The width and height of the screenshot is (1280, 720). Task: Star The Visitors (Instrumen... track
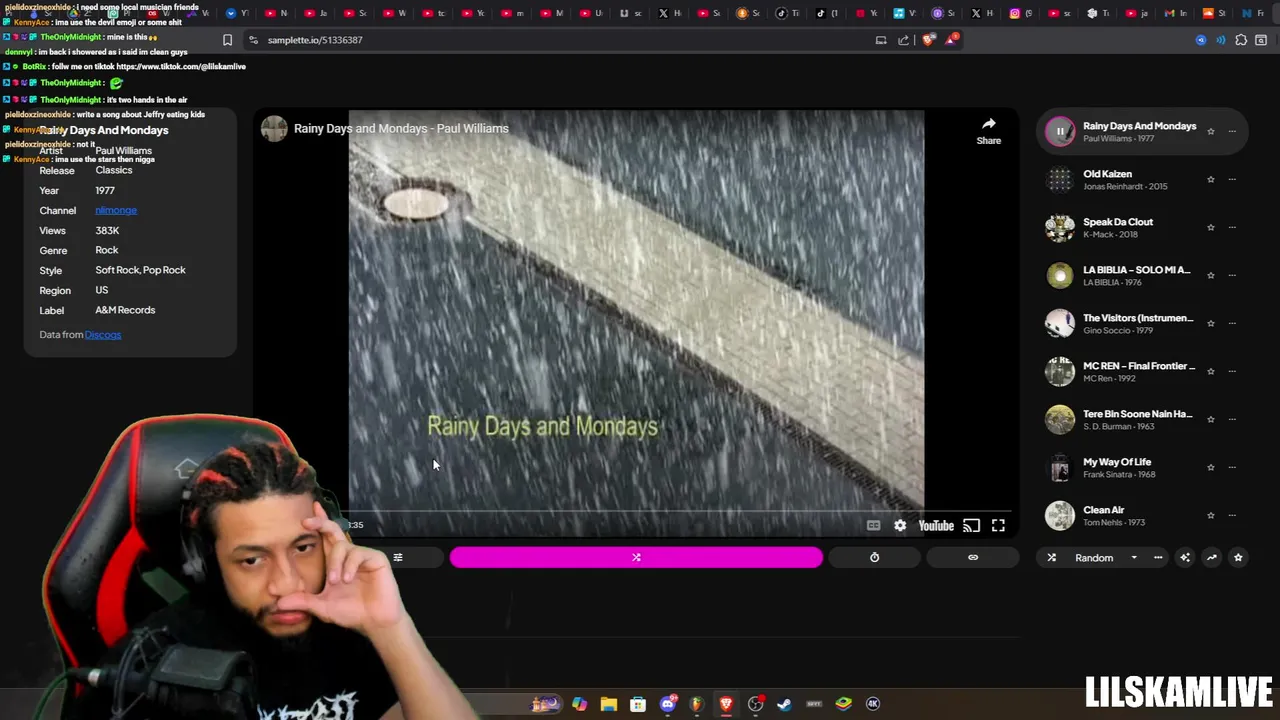pyautogui.click(x=1211, y=323)
